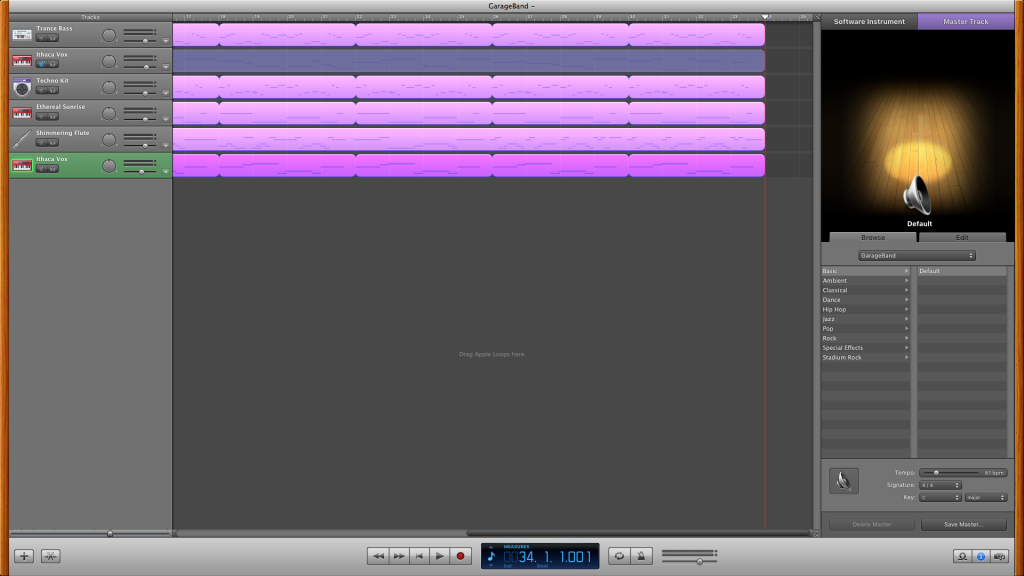Click the Save Master button
Screen dimensions: 1024x576
964,524
